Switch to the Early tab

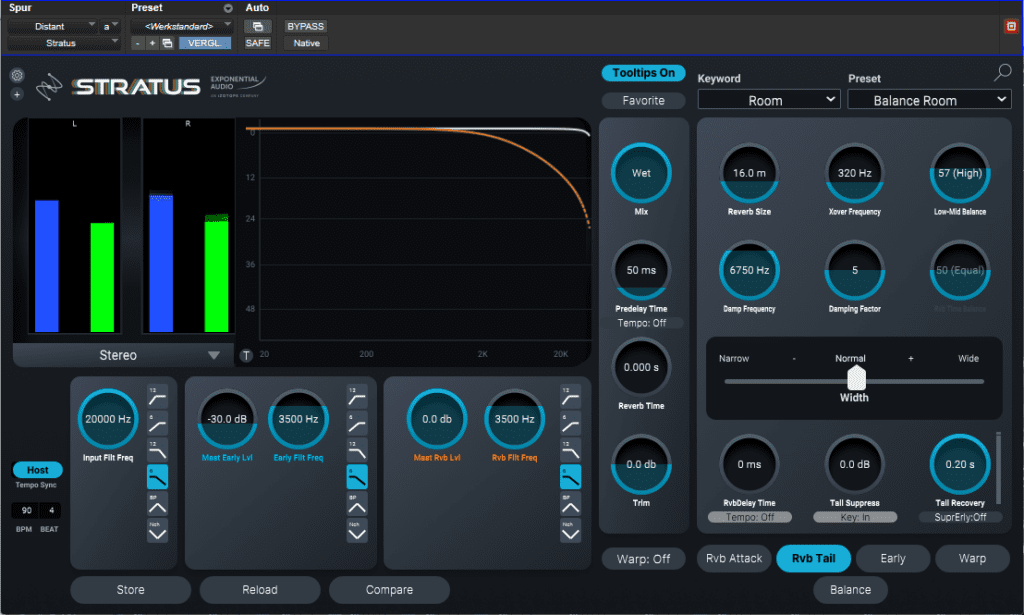click(893, 559)
